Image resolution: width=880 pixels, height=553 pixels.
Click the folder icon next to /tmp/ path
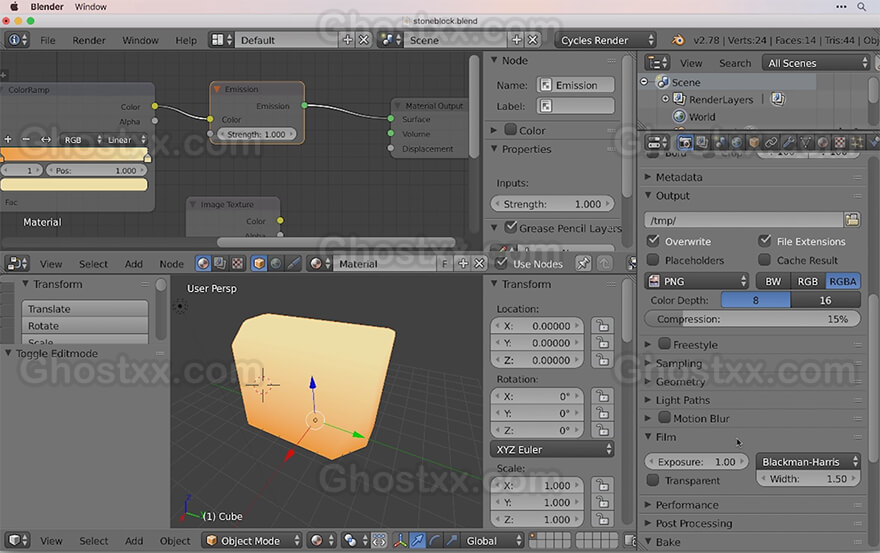(x=852, y=220)
